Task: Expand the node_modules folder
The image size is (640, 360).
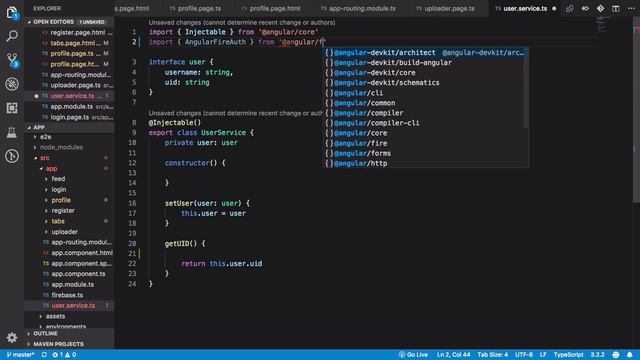Action: pos(61,147)
